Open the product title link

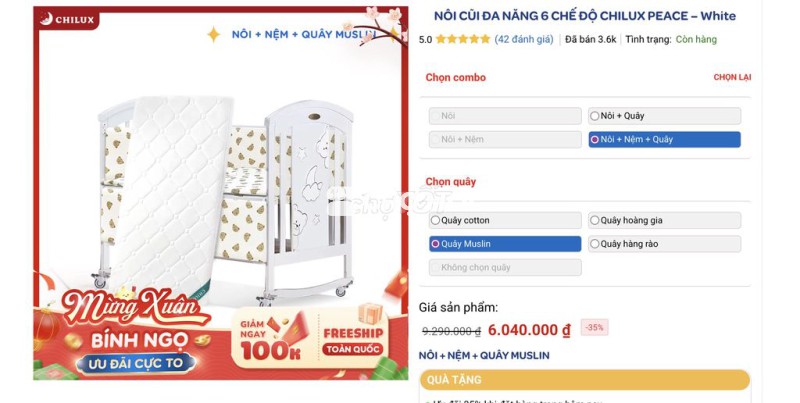click(585, 16)
